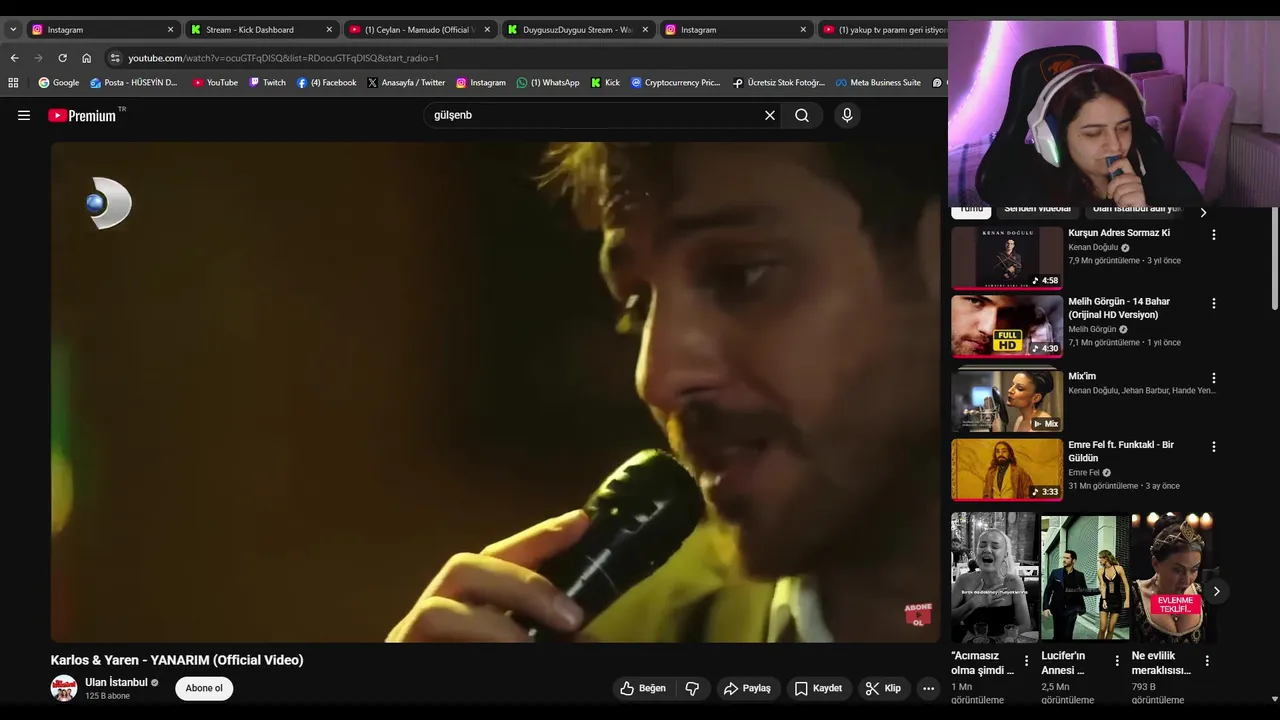Switch to yakup tv paramı geri tab

click(x=883, y=30)
